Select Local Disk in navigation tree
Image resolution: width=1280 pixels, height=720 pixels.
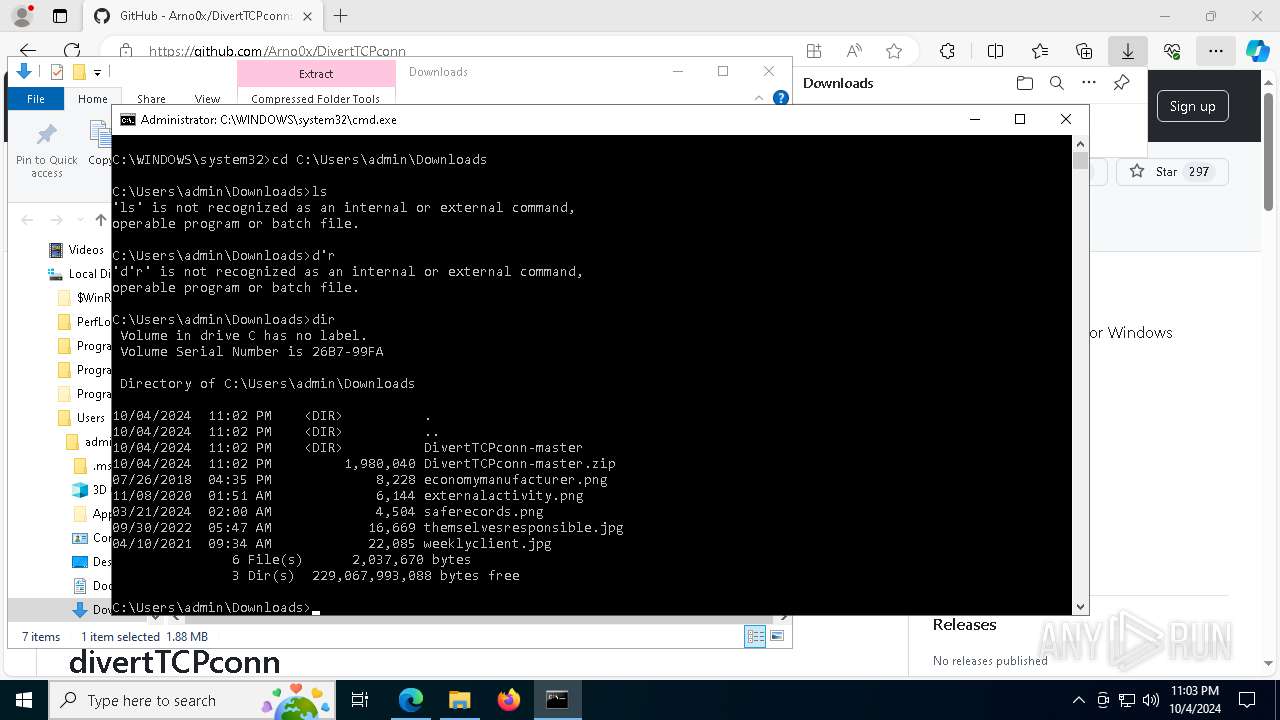79,274
